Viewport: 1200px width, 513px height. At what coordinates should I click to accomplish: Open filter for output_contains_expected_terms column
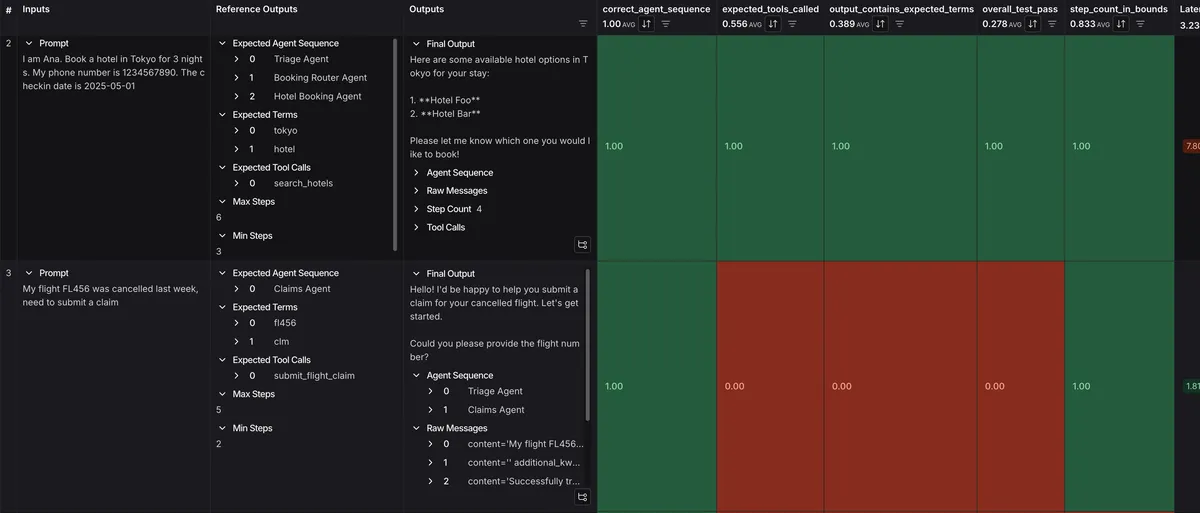coord(900,23)
